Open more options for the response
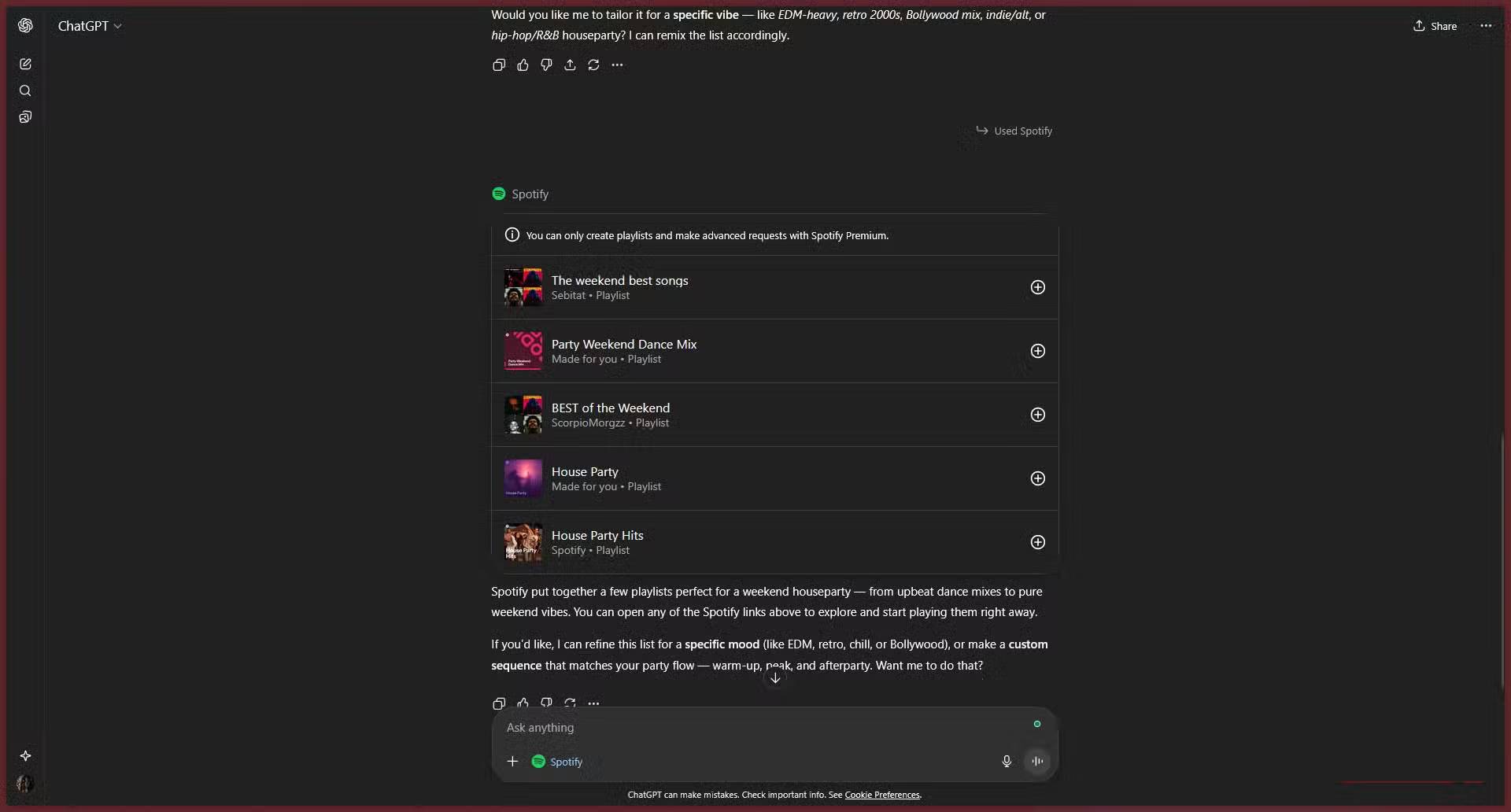Image resolution: width=1511 pixels, height=812 pixels. [616, 65]
